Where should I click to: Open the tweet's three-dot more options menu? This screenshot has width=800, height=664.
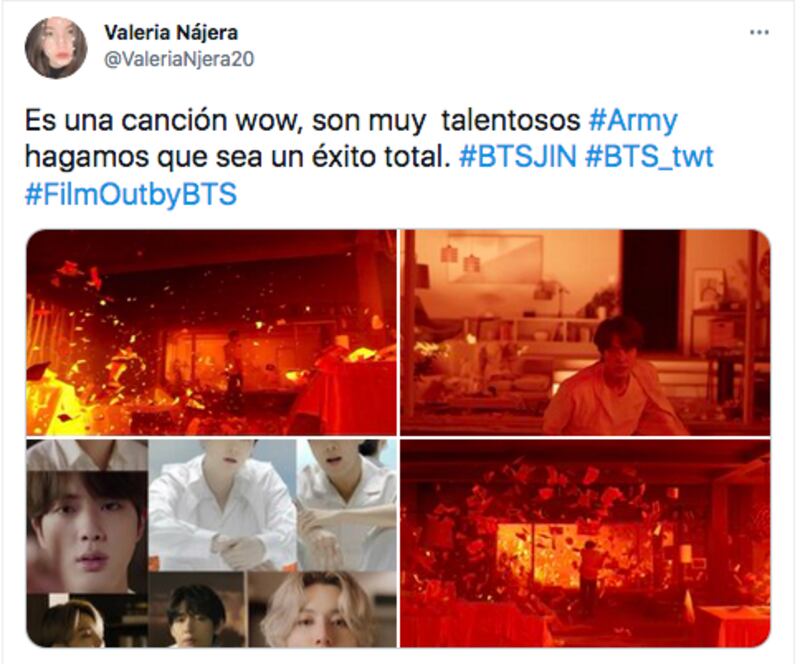point(759,33)
